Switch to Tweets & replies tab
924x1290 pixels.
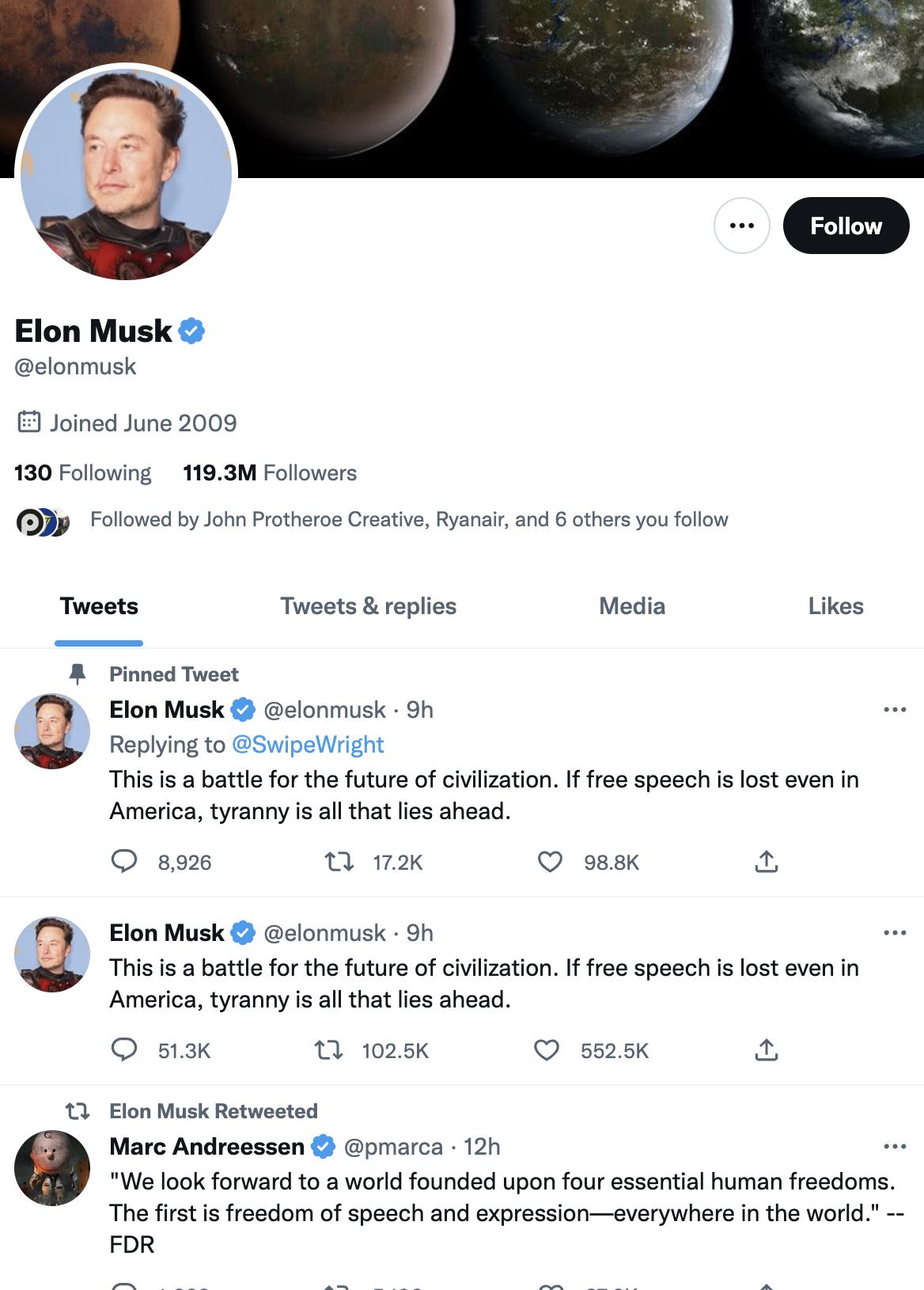coord(368,606)
